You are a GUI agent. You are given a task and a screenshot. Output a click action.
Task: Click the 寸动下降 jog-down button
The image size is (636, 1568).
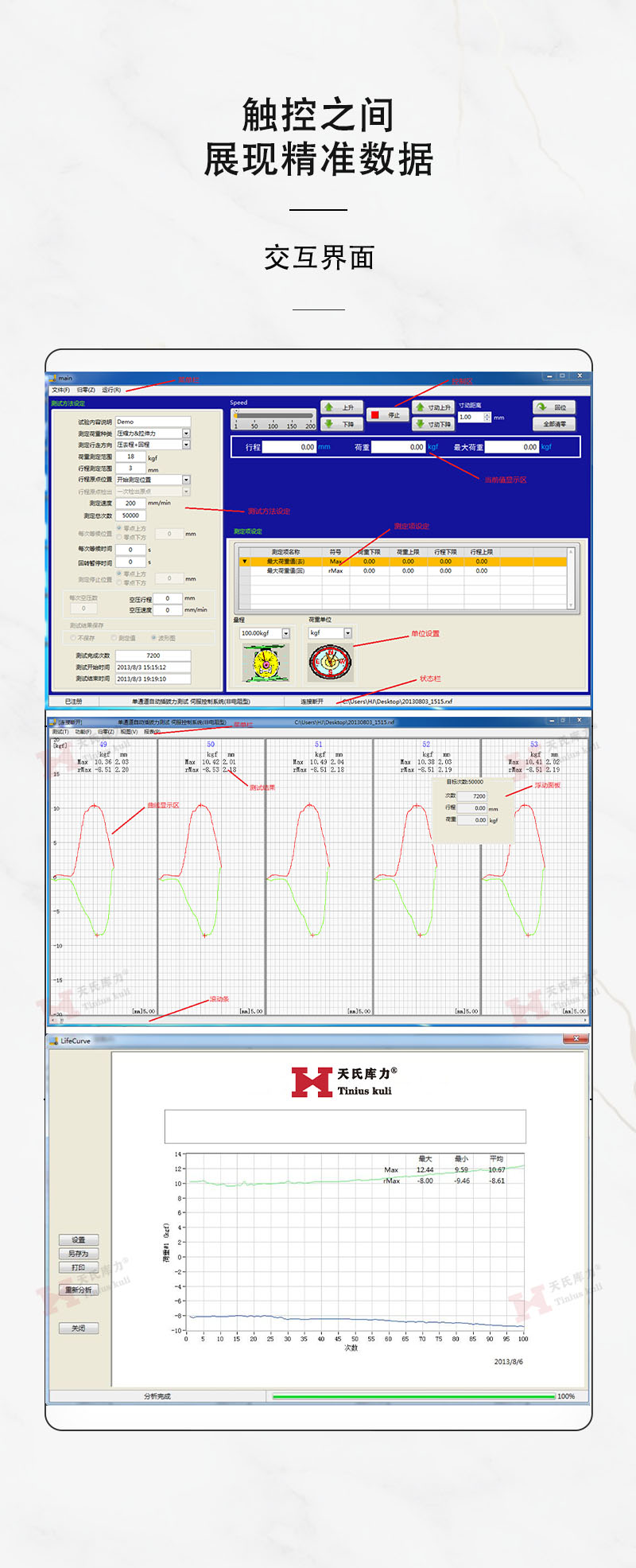(432, 424)
